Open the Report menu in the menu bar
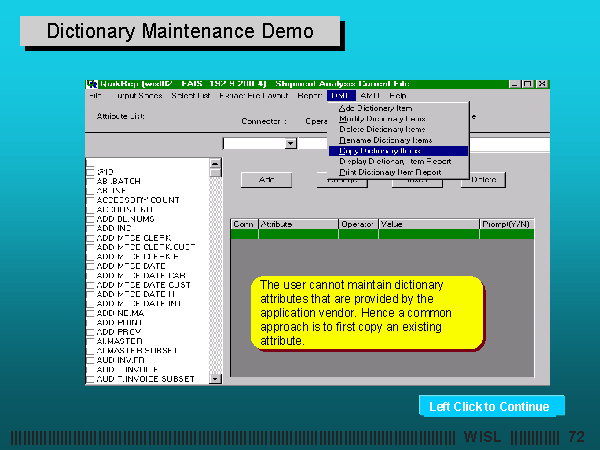Image resolution: width=600 pixels, height=450 pixels. click(x=309, y=96)
